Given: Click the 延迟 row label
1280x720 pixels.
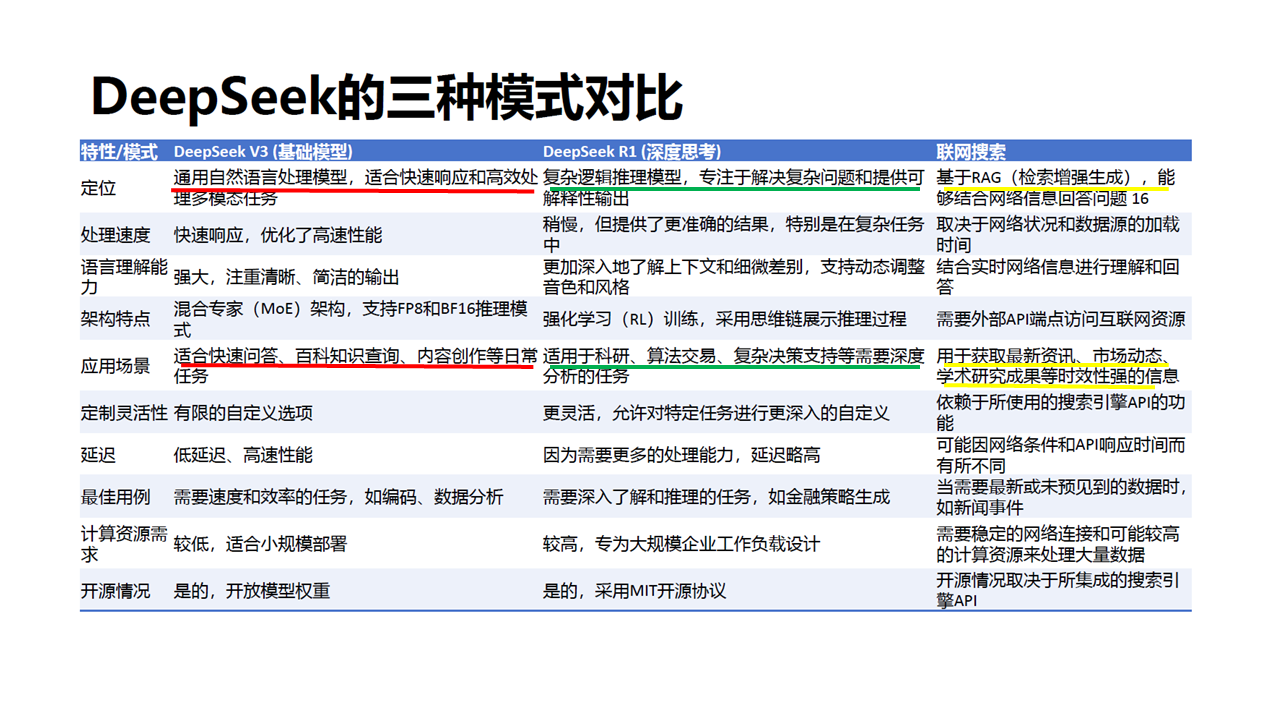Looking at the screenshot, I should pos(98,455).
